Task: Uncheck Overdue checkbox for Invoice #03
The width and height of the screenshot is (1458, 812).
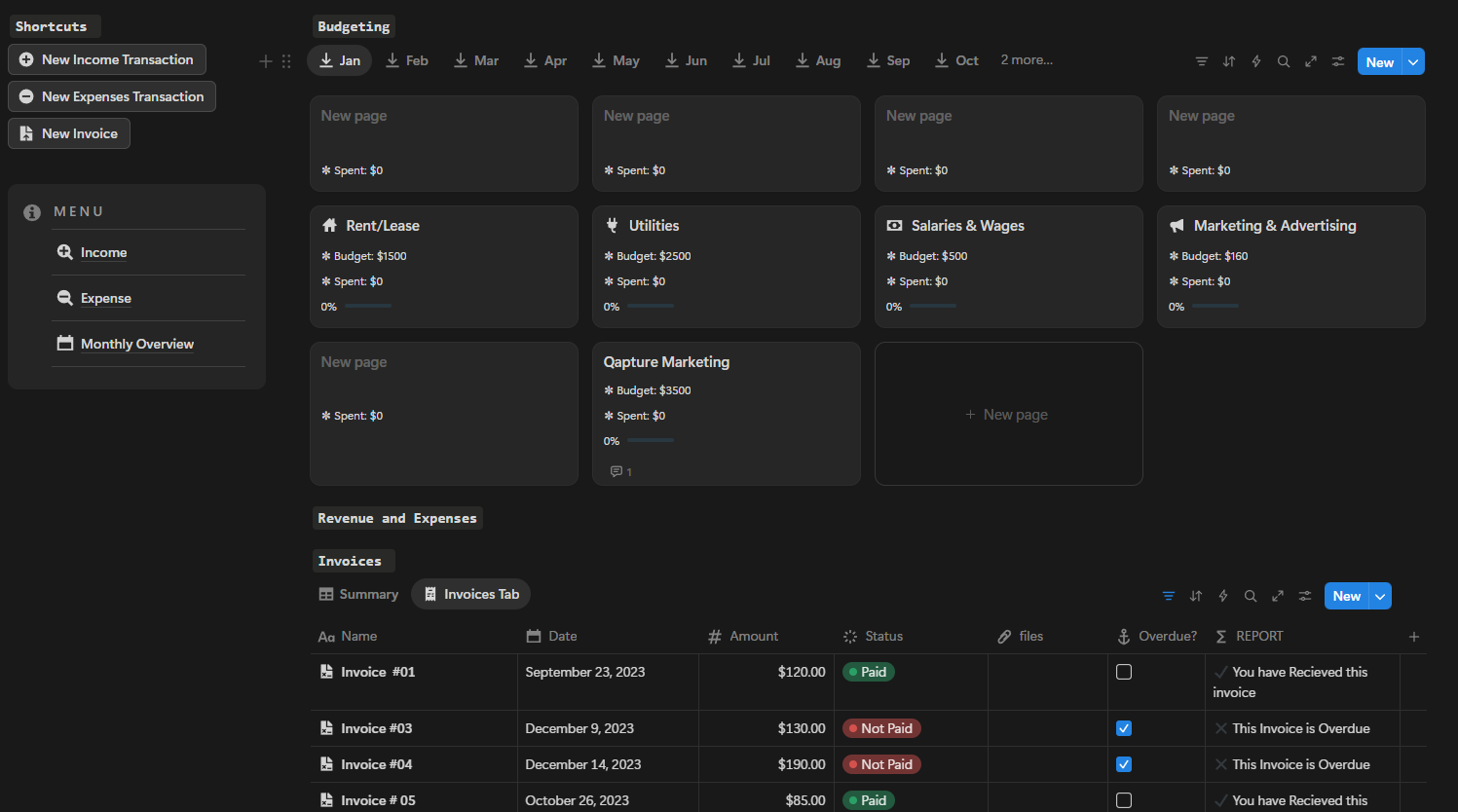Action: [1124, 728]
